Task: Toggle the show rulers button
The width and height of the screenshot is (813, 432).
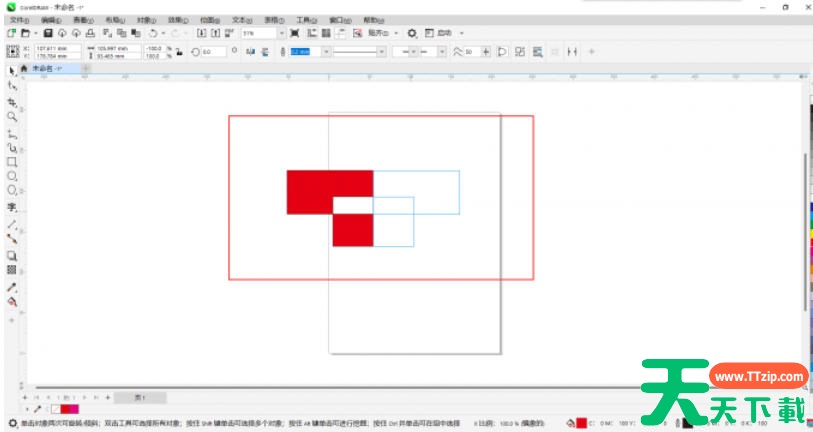Action: coord(311,33)
